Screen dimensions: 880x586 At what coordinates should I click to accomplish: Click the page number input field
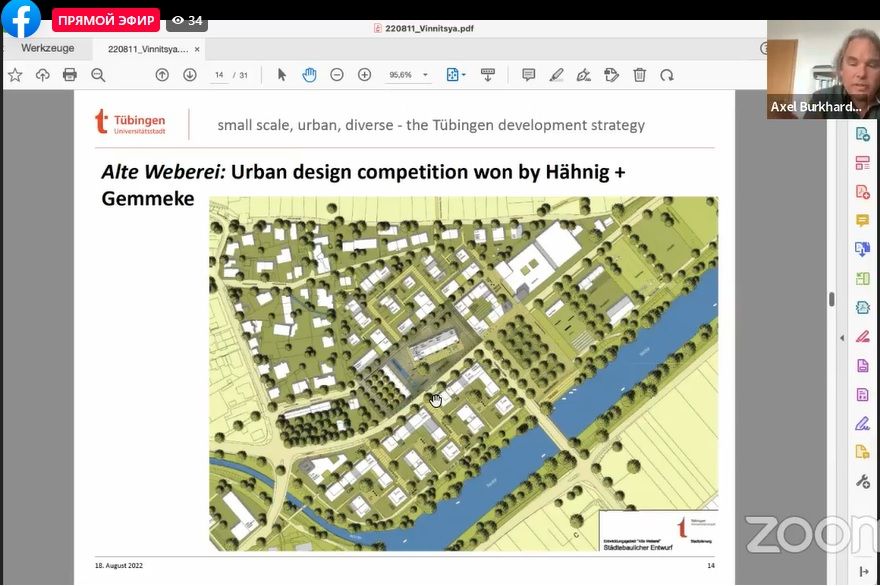[x=219, y=75]
